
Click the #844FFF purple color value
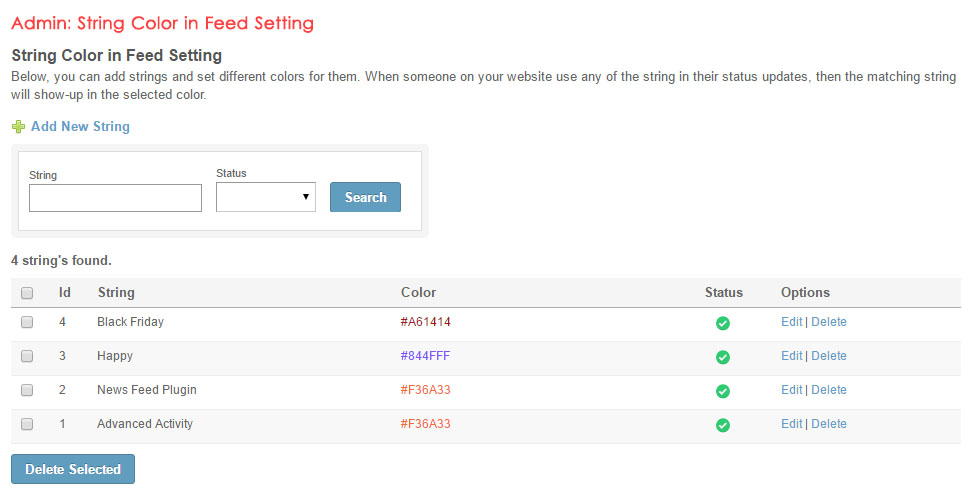pos(426,356)
